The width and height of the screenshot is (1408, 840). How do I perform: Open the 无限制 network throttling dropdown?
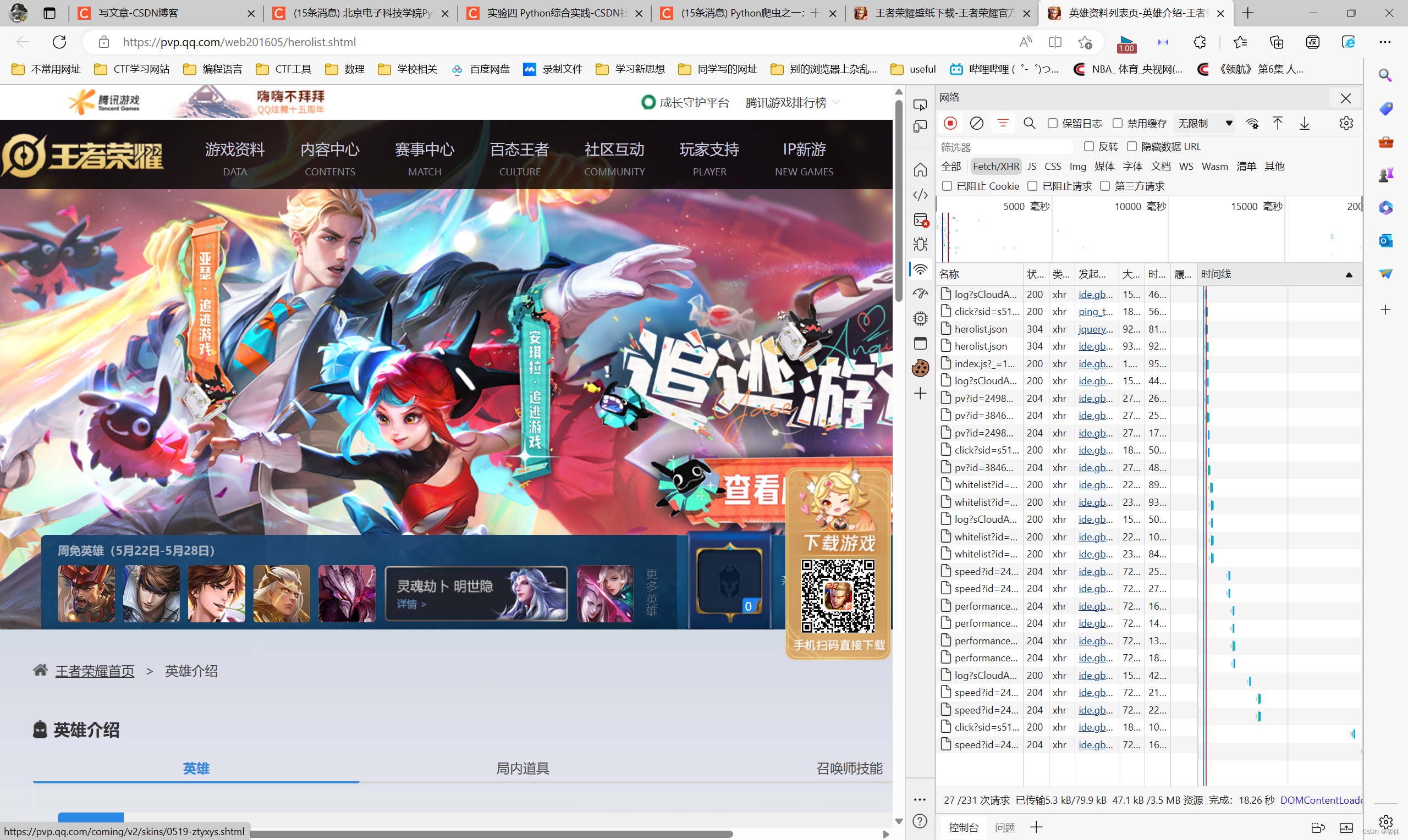(x=1203, y=123)
